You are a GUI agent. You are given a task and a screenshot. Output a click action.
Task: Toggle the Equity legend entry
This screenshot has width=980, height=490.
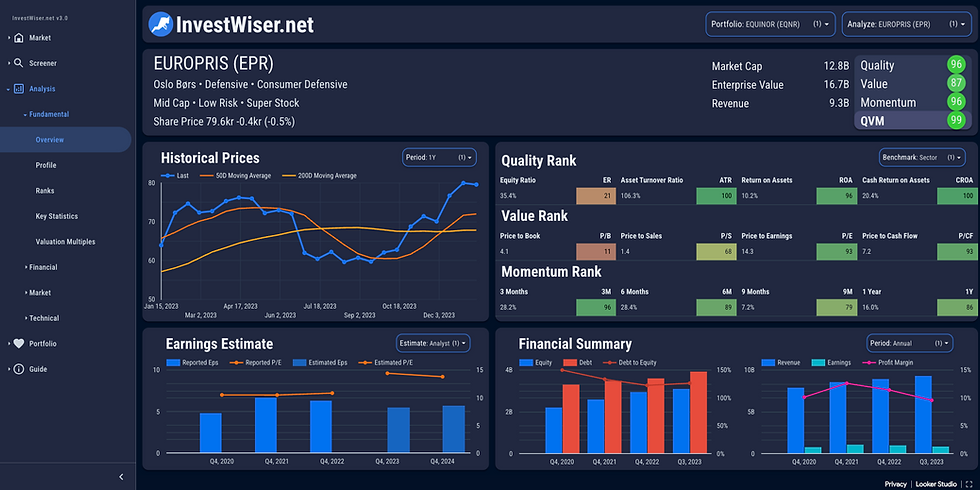[536, 362]
